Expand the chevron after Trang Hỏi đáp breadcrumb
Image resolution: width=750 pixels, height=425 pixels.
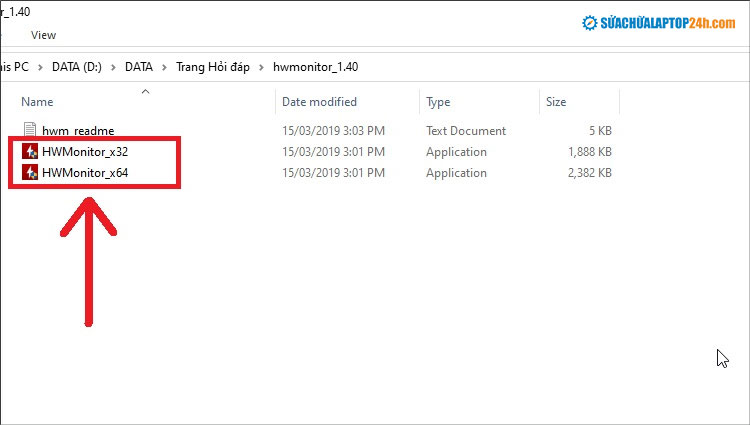pos(262,67)
